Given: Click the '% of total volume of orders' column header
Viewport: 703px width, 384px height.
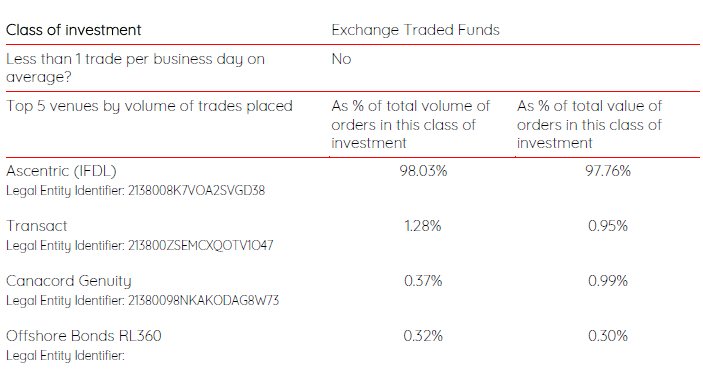Looking at the screenshot, I should [411, 124].
